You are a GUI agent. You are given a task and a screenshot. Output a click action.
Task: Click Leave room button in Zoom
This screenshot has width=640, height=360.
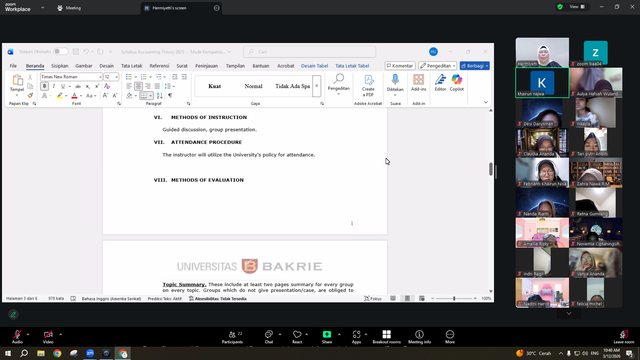click(x=624, y=337)
